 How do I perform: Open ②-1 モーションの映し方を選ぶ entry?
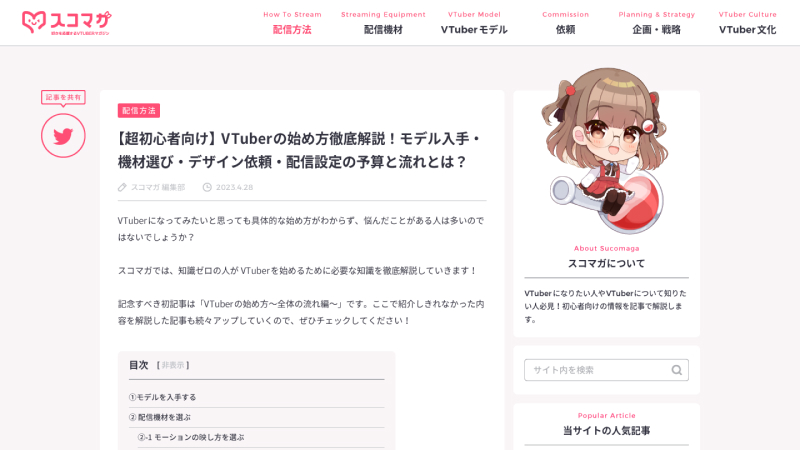click(191, 437)
